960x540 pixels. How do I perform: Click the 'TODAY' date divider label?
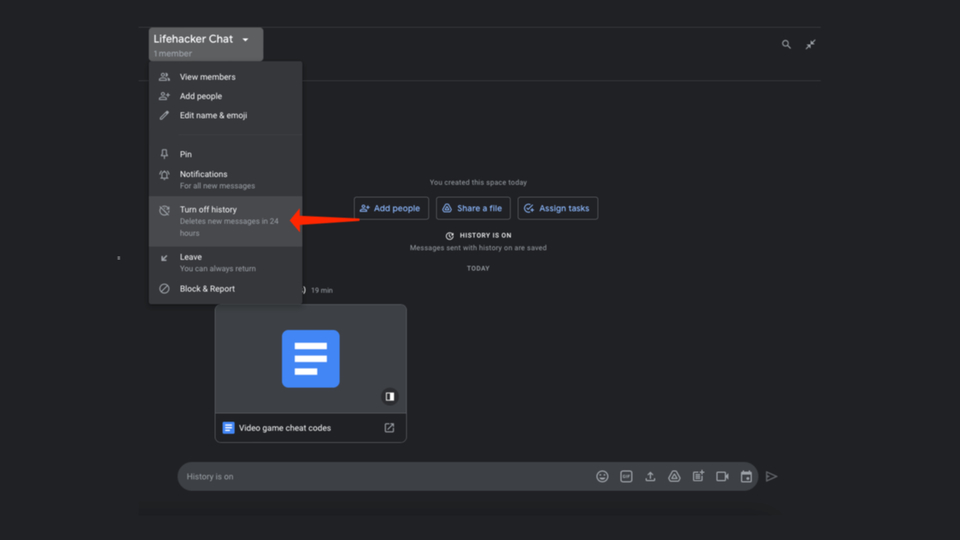click(x=478, y=268)
